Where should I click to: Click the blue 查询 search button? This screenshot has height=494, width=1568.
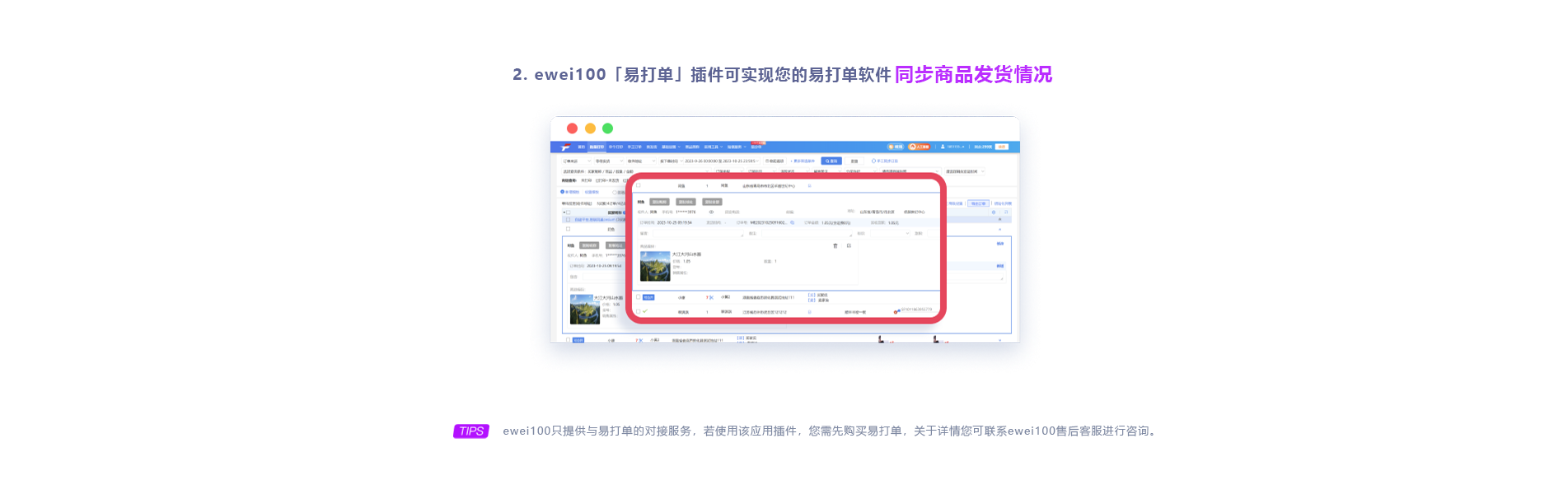click(x=831, y=161)
